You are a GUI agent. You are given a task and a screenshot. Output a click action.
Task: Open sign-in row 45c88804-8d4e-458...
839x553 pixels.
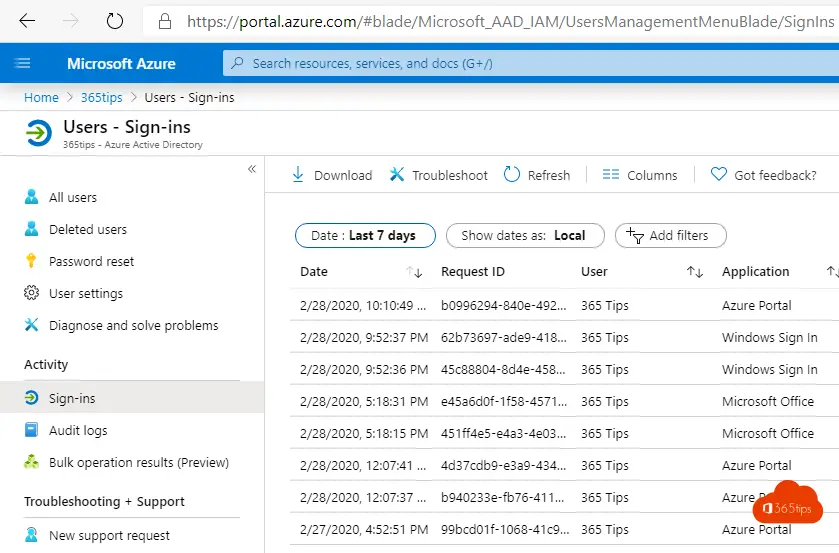click(x=565, y=369)
